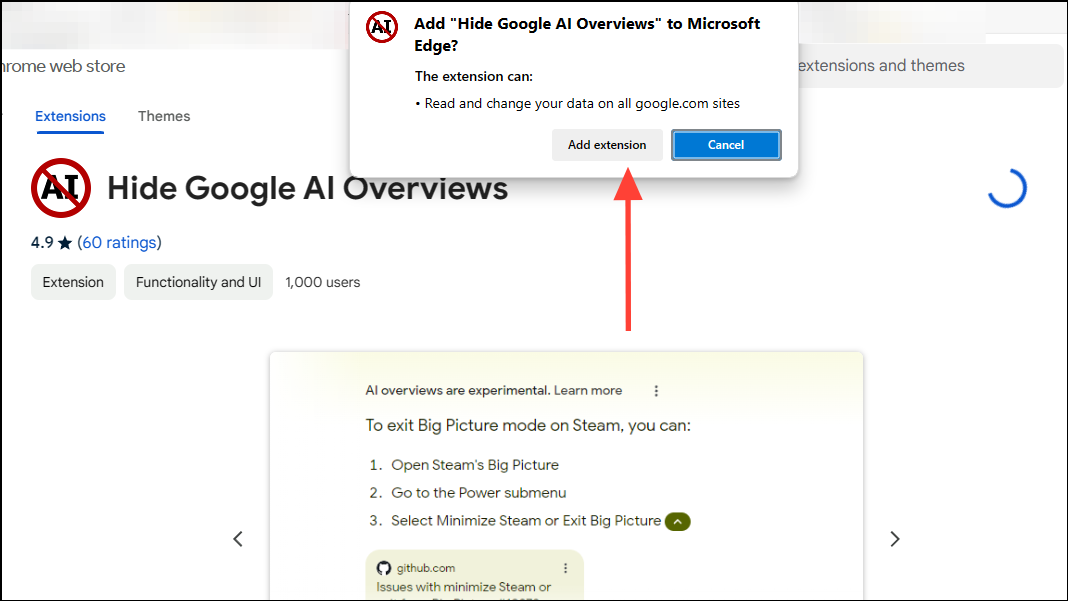Click the "1,000 users" text

click(322, 282)
